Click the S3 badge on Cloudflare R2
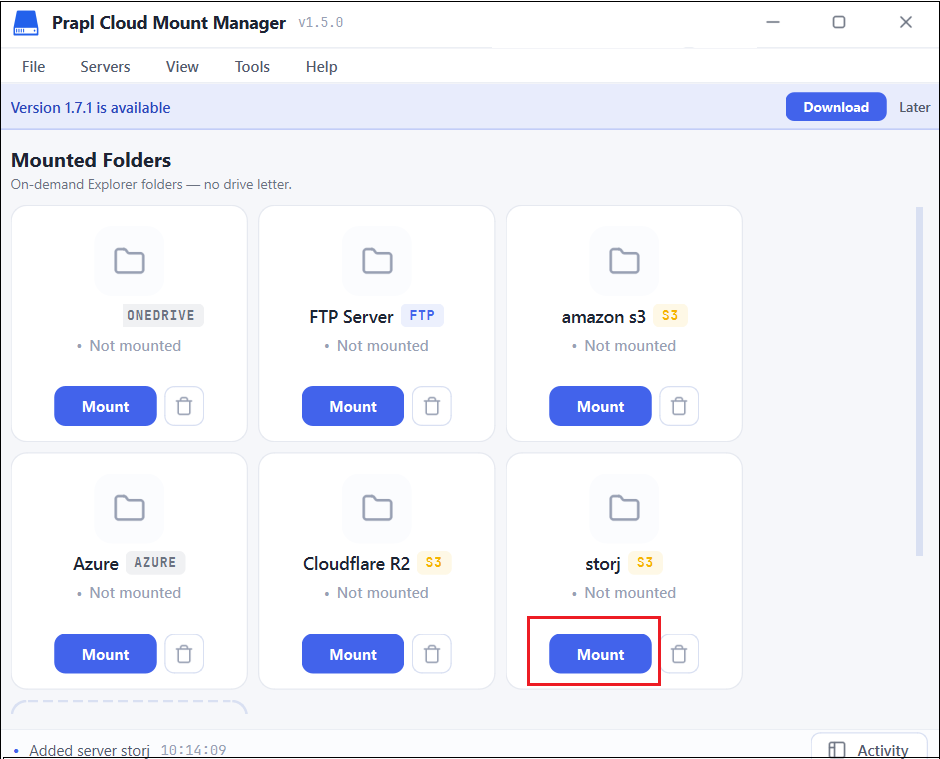Viewport: 940px width, 759px height. [433, 562]
